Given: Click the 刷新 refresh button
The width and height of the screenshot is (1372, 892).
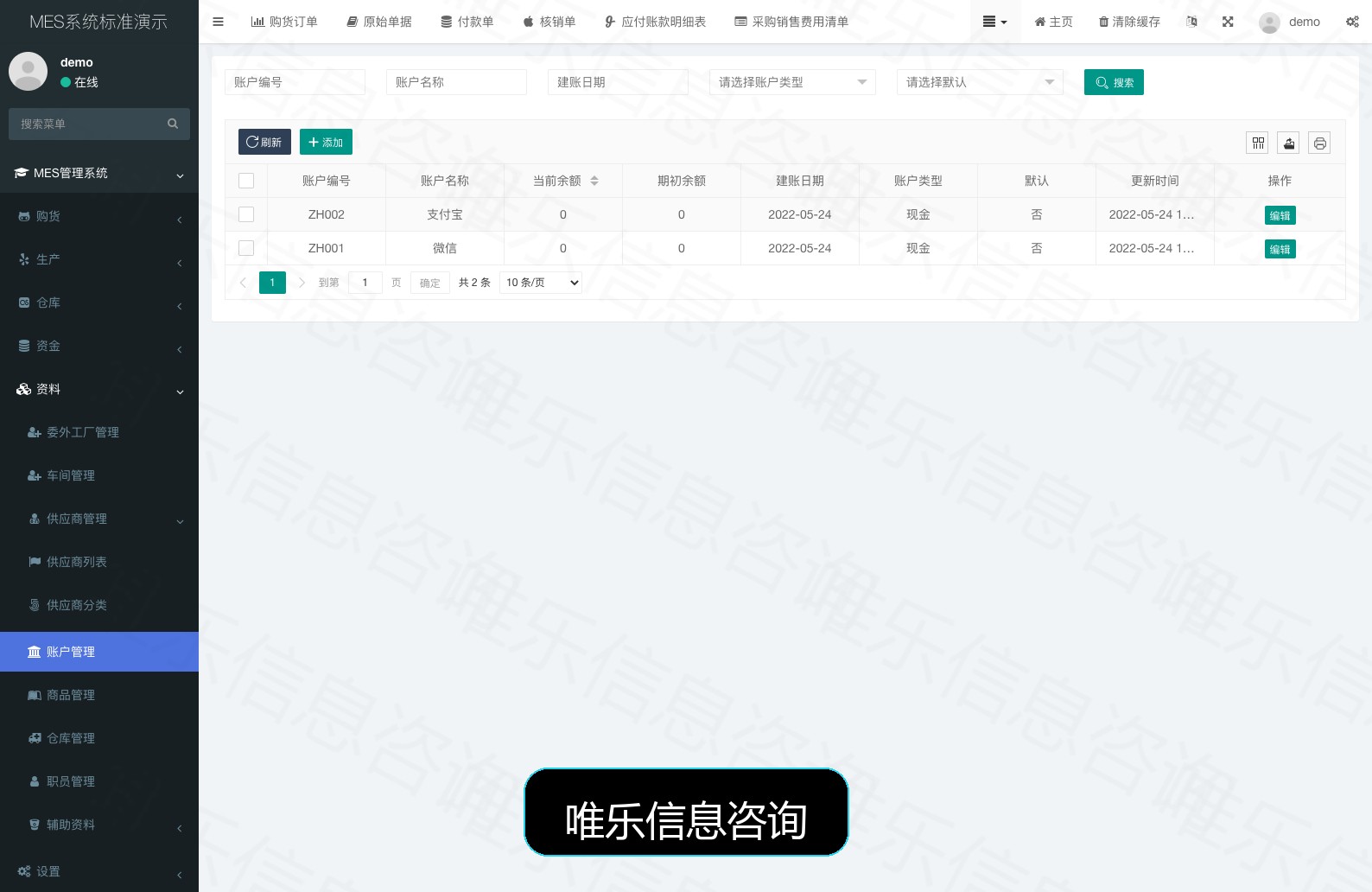Looking at the screenshot, I should tap(264, 142).
